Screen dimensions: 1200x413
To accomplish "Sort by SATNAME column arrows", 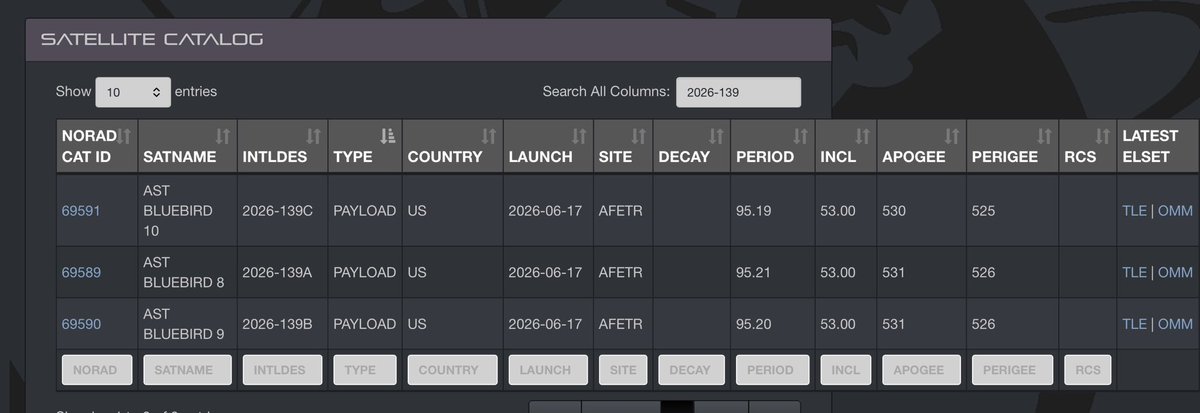I will point(222,135).
